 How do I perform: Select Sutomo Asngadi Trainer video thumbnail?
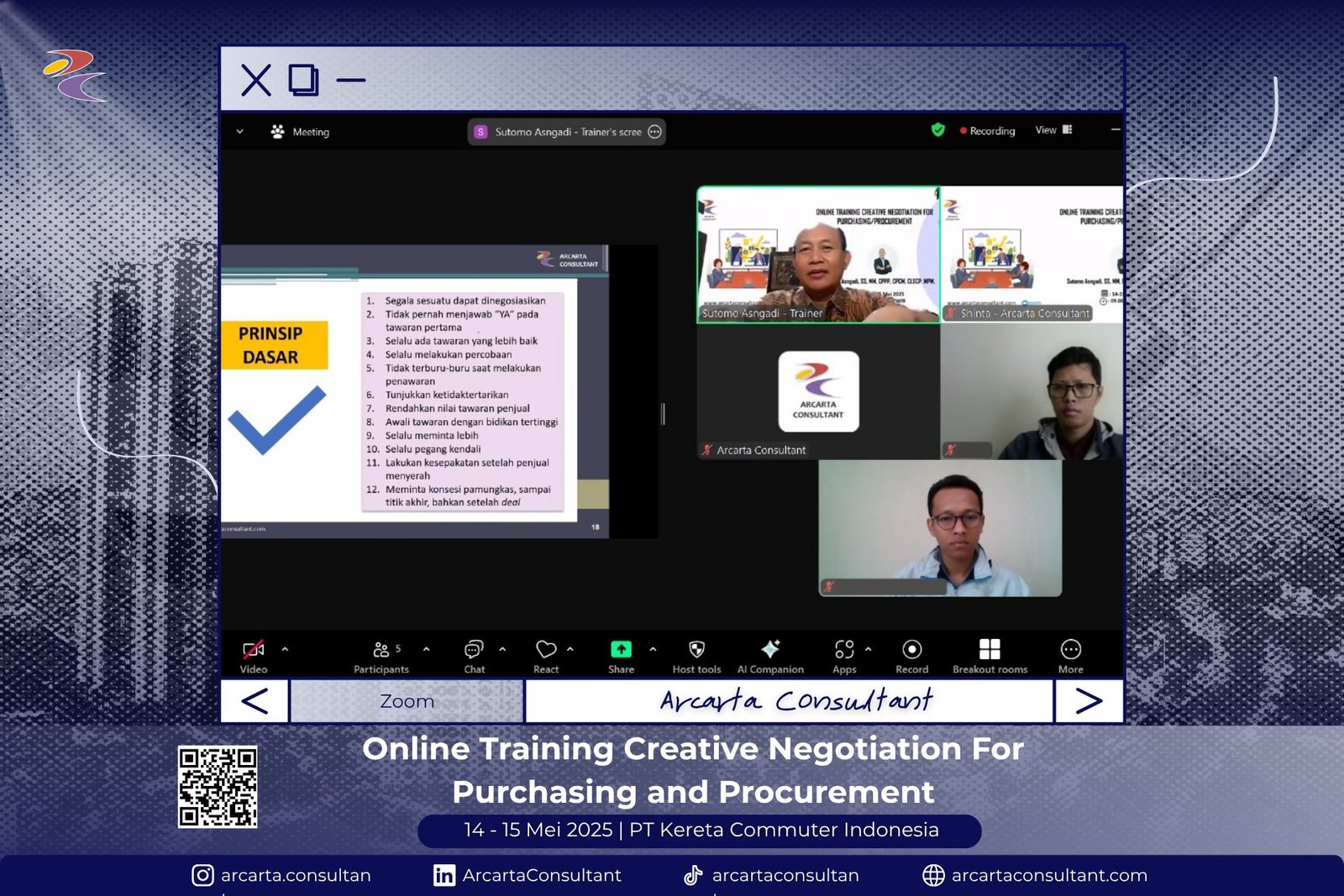[x=818, y=254]
